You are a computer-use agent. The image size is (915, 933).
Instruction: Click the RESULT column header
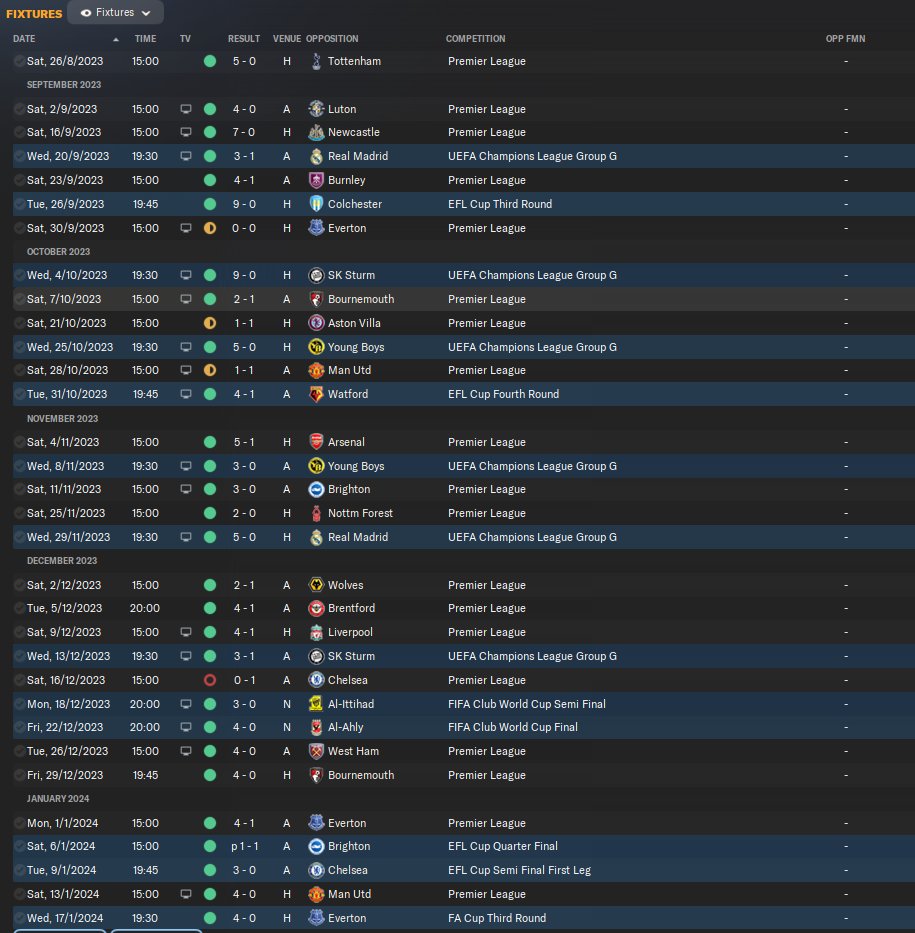point(244,39)
